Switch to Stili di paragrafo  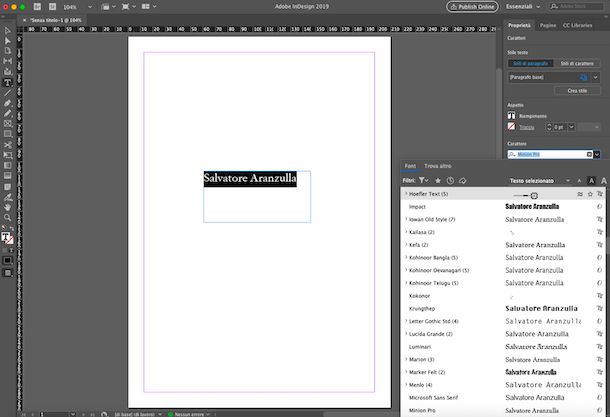point(530,63)
